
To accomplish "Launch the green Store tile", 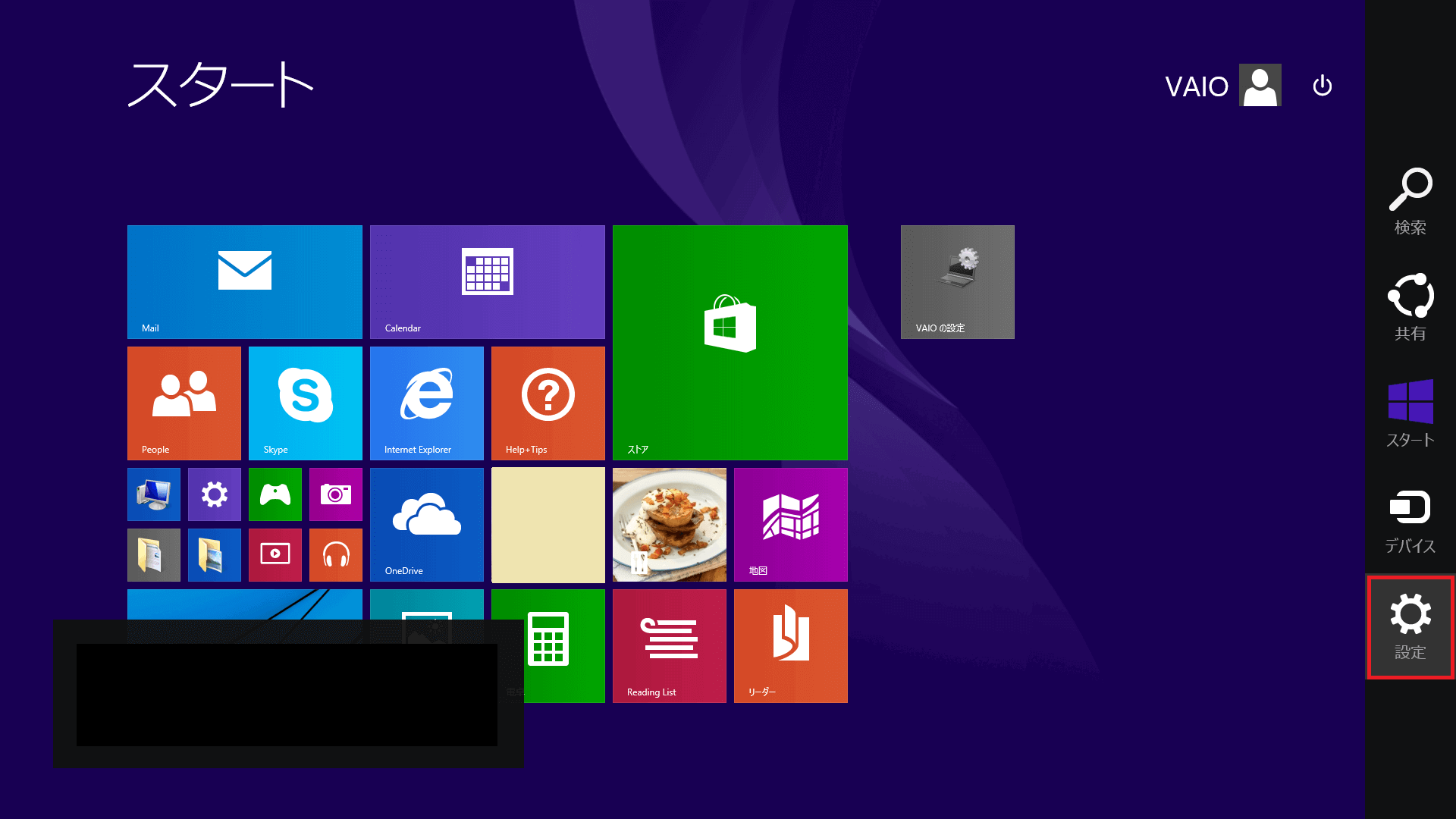I will pyautogui.click(x=730, y=343).
